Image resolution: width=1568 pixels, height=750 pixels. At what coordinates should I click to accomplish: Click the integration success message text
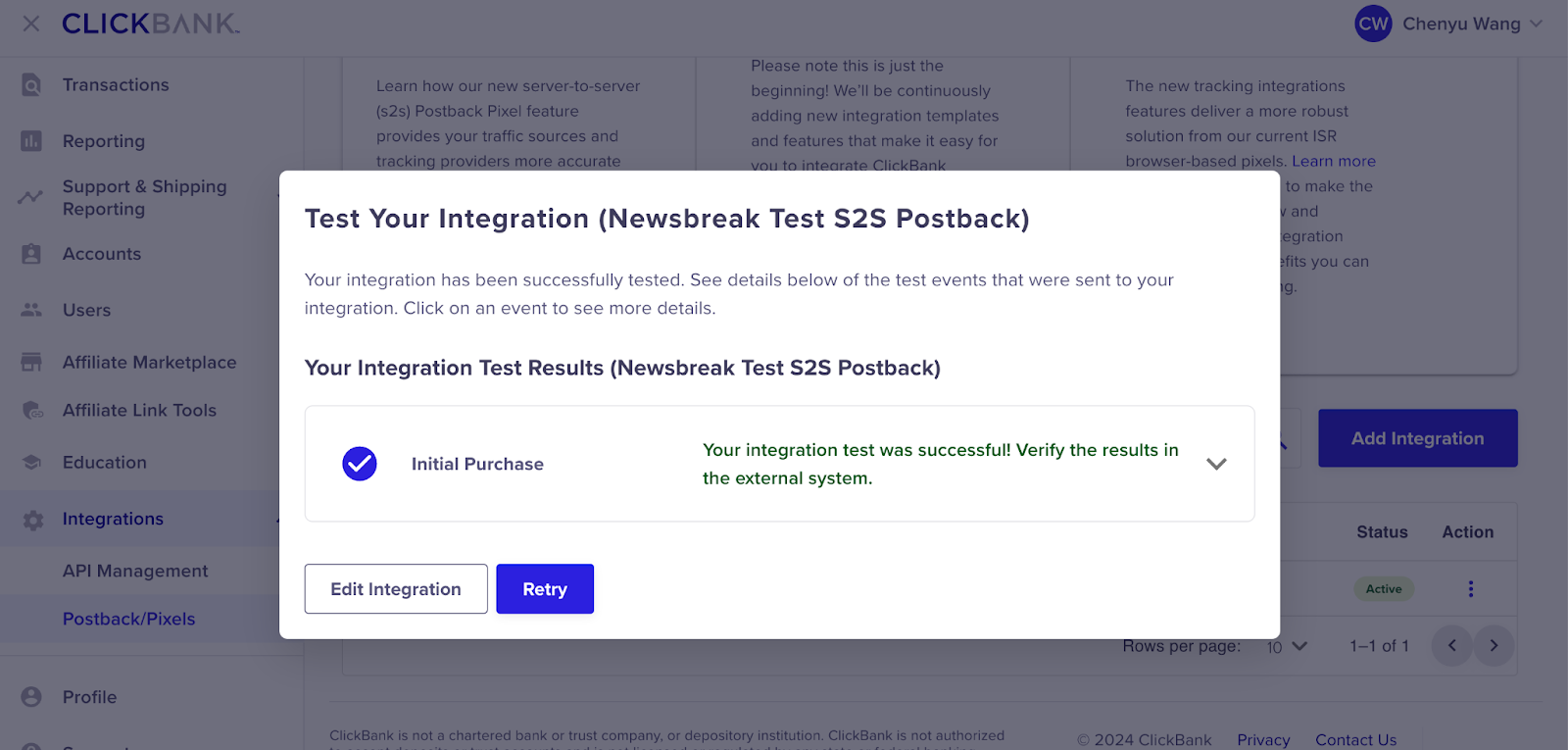click(941, 464)
